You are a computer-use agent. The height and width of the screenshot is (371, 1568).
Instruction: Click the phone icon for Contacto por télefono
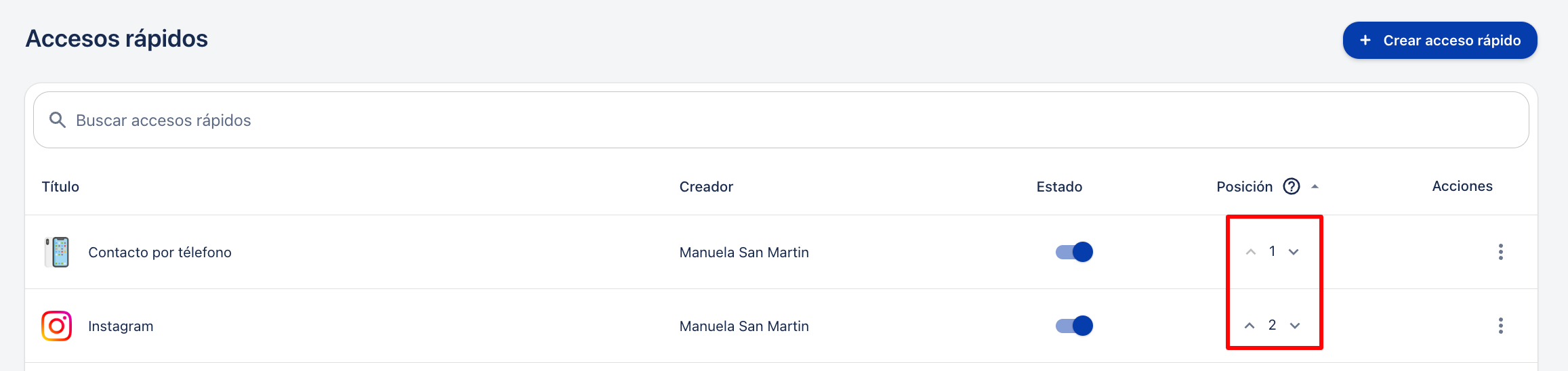click(58, 252)
